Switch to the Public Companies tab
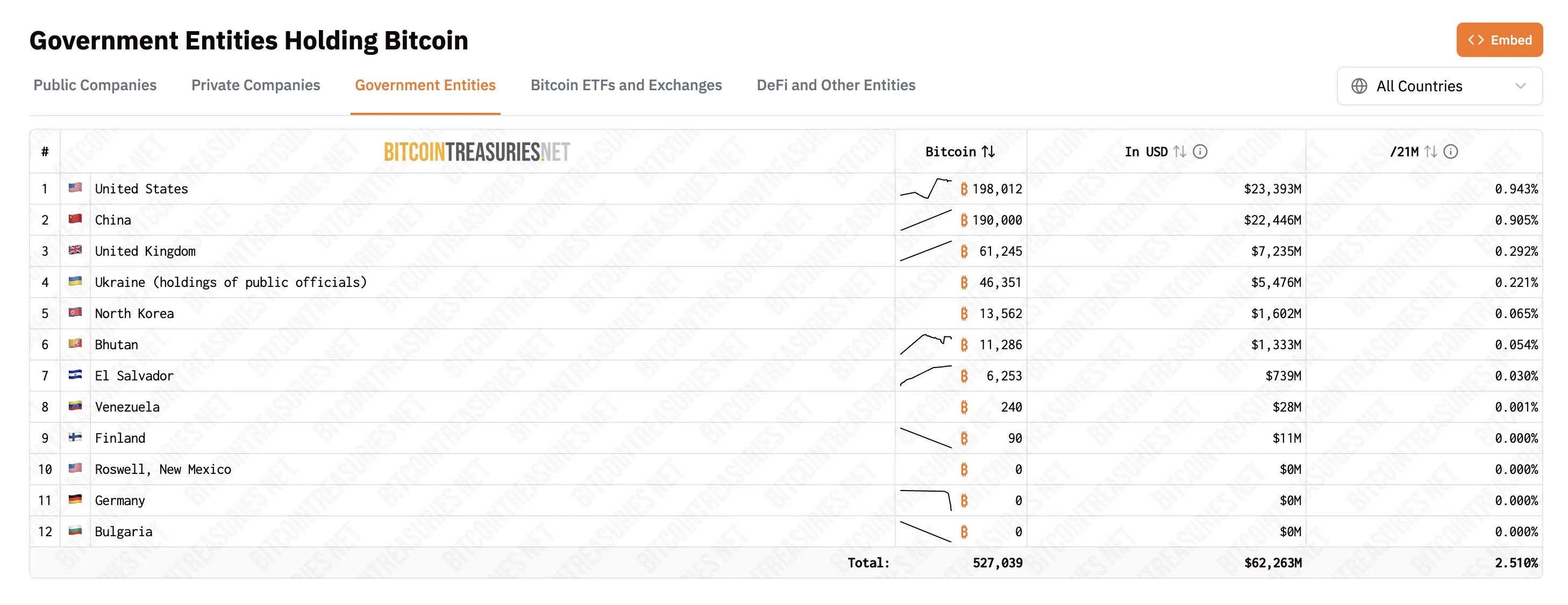Screen dimensions: 1568x605 (95, 85)
